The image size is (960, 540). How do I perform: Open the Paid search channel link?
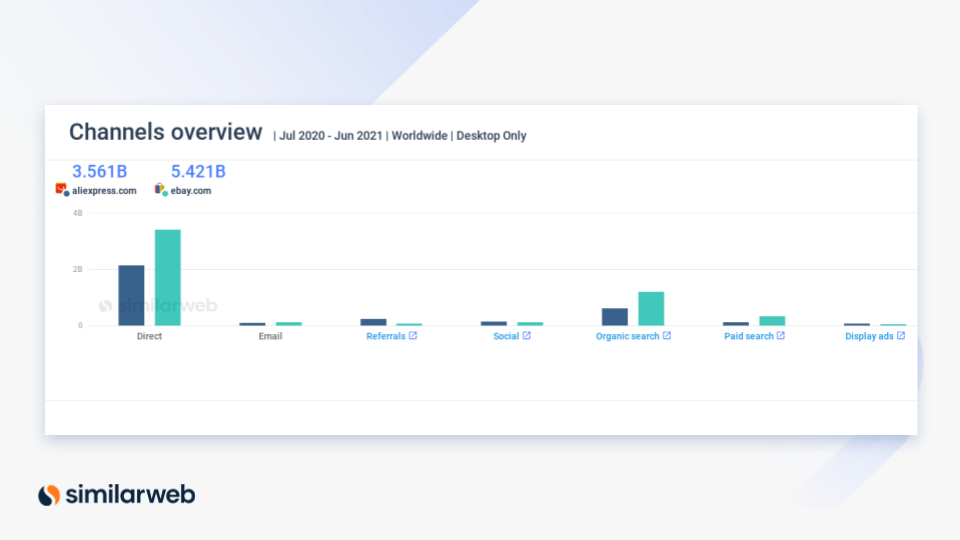(x=749, y=336)
